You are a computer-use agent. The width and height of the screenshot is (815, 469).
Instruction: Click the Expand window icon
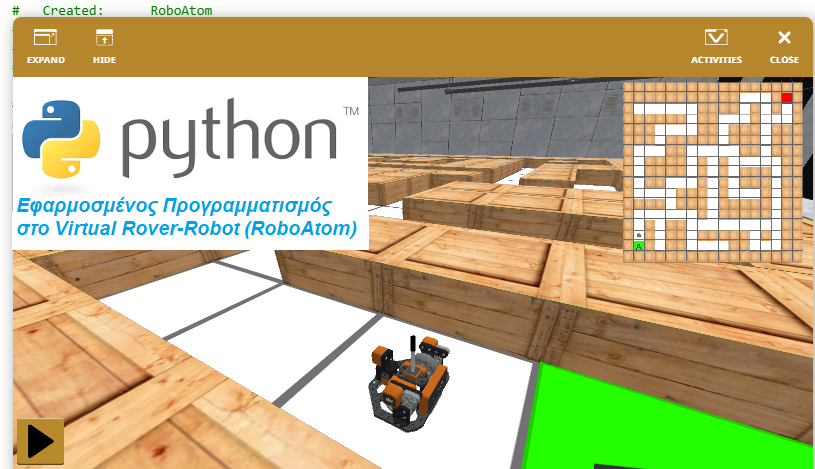coord(45,38)
